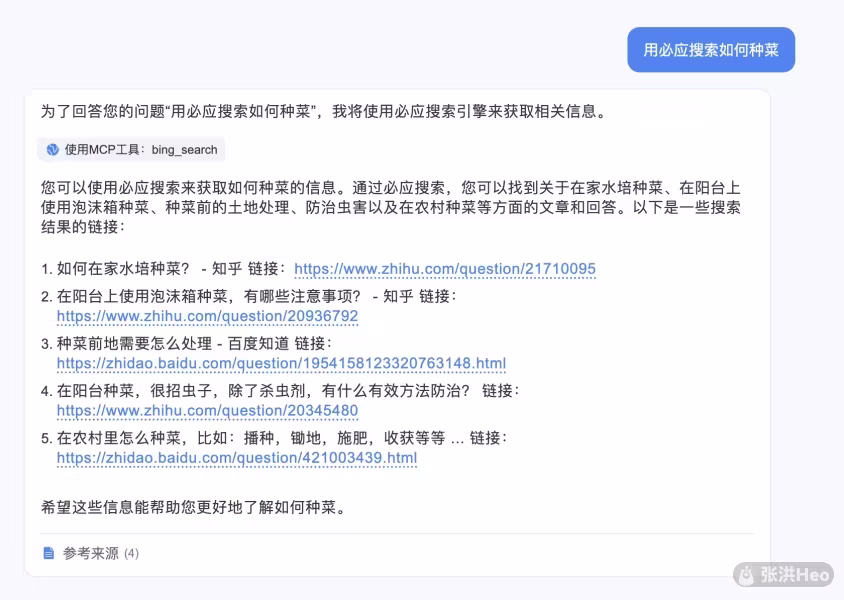Click the text 在阳台上使用泡沫箱种菜，有哪些注意事项？
The height and width of the screenshot is (600, 844).
[208, 296]
